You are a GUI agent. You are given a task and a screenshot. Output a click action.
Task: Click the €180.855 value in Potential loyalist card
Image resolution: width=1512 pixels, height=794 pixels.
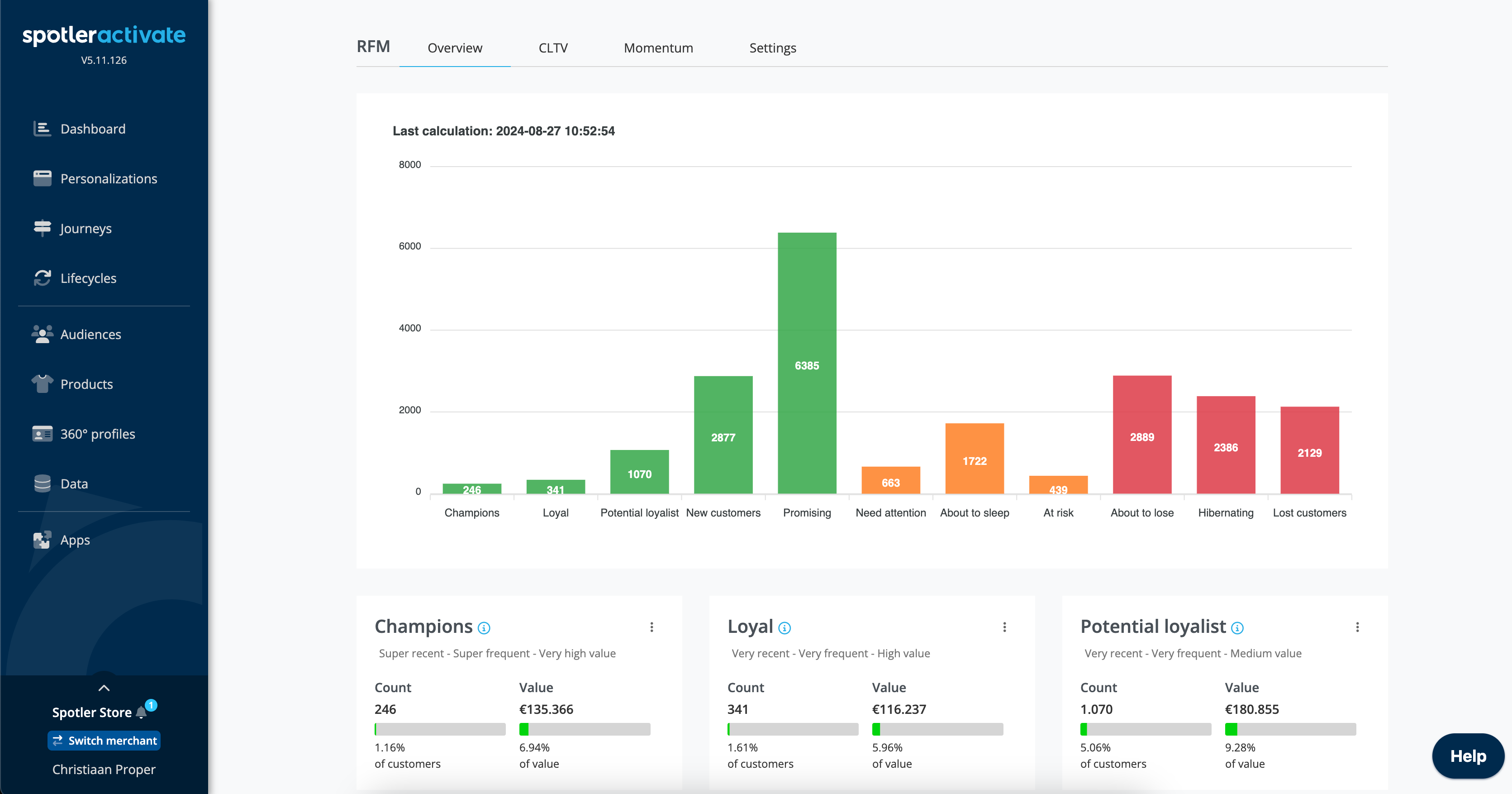point(1251,709)
